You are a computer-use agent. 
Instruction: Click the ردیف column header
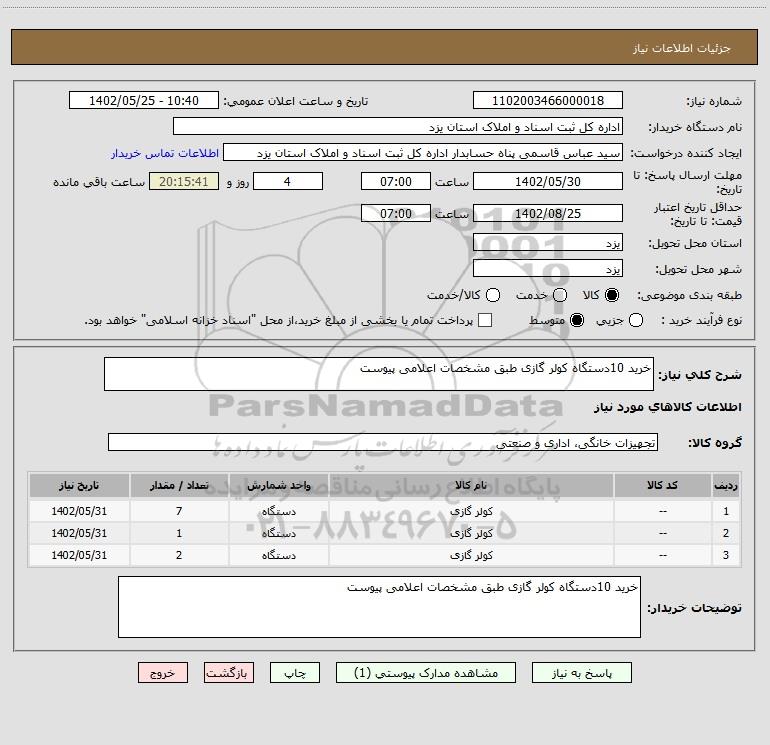coord(726,486)
